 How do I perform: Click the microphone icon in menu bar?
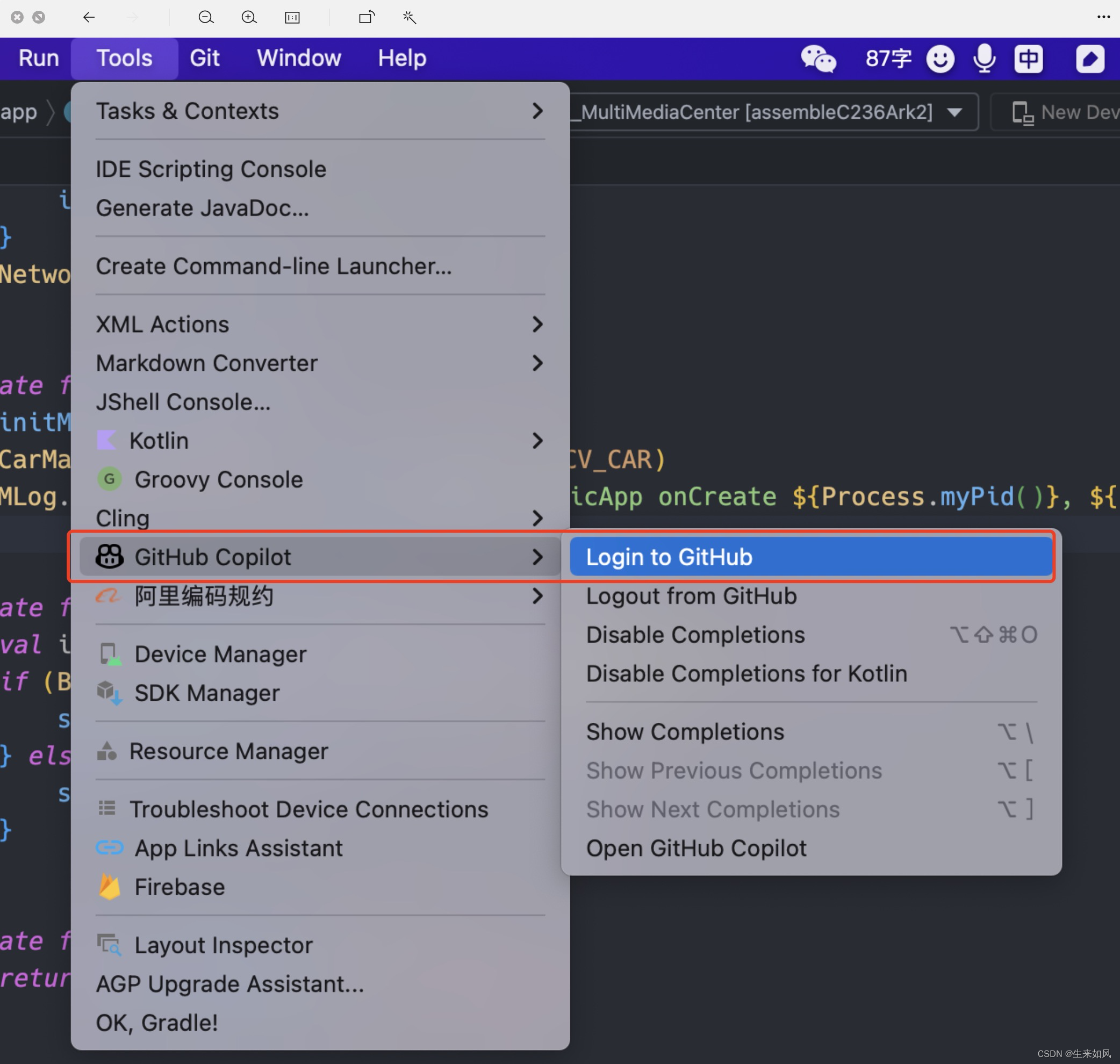[984, 59]
